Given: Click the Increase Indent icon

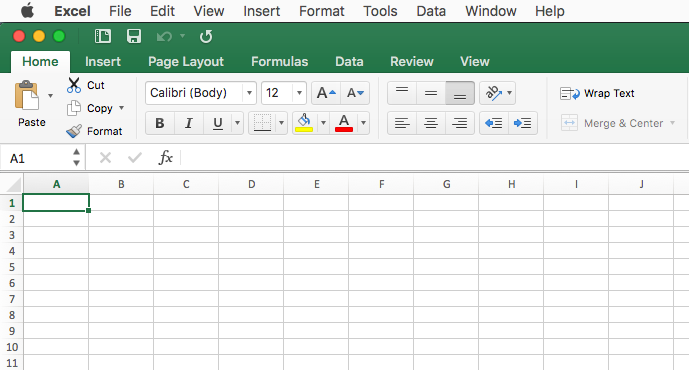Looking at the screenshot, I should point(522,123).
